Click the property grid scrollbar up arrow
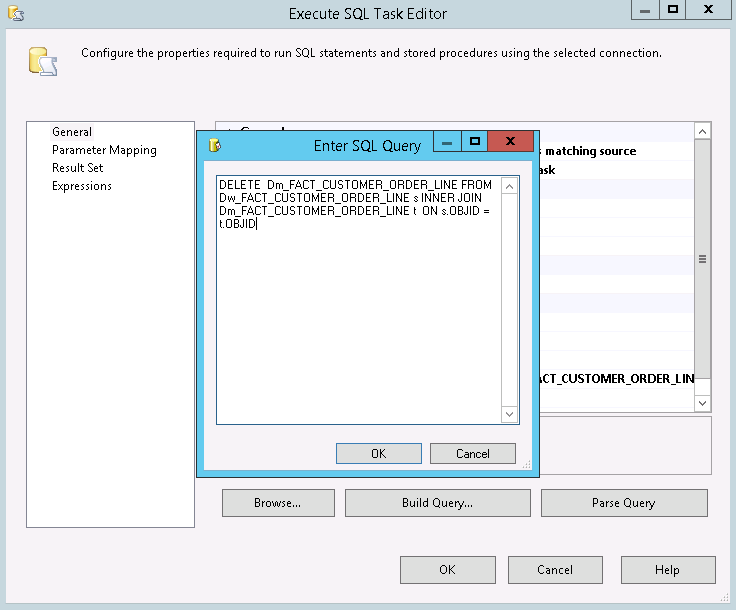The width and height of the screenshot is (736, 610). [x=702, y=132]
